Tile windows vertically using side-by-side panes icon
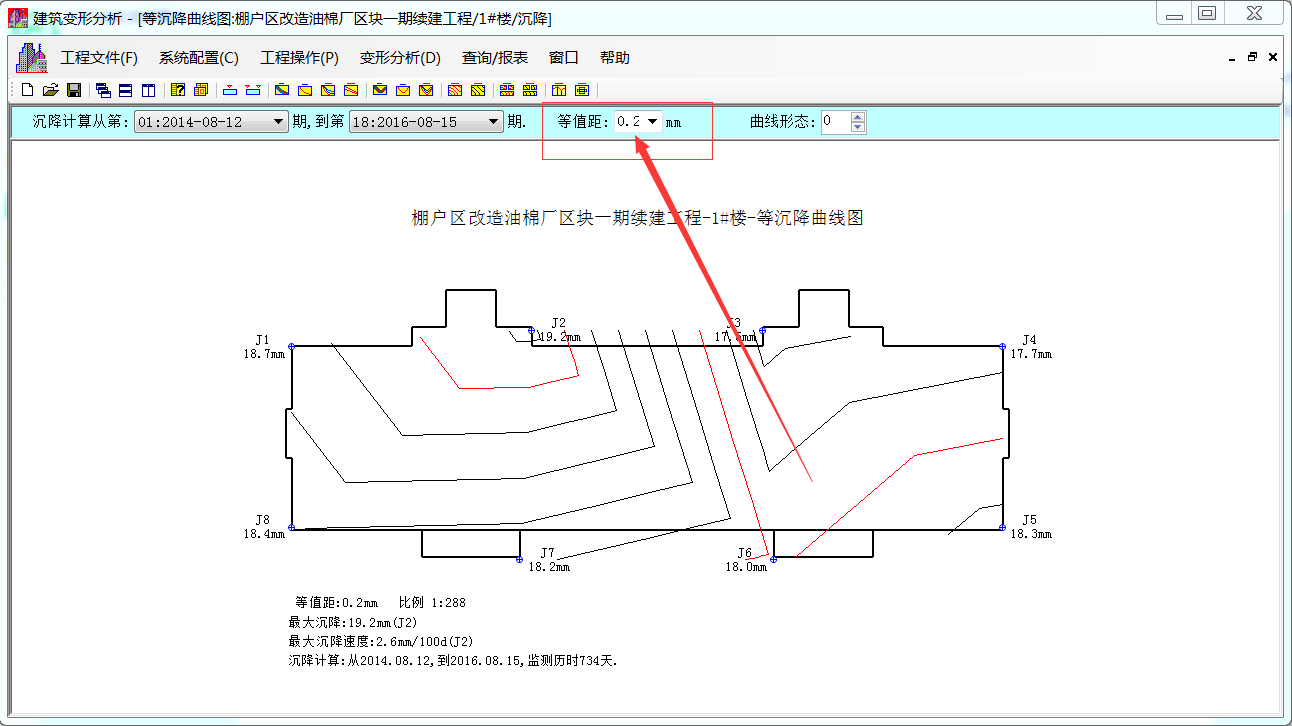This screenshot has height=726, width=1292. [x=148, y=90]
